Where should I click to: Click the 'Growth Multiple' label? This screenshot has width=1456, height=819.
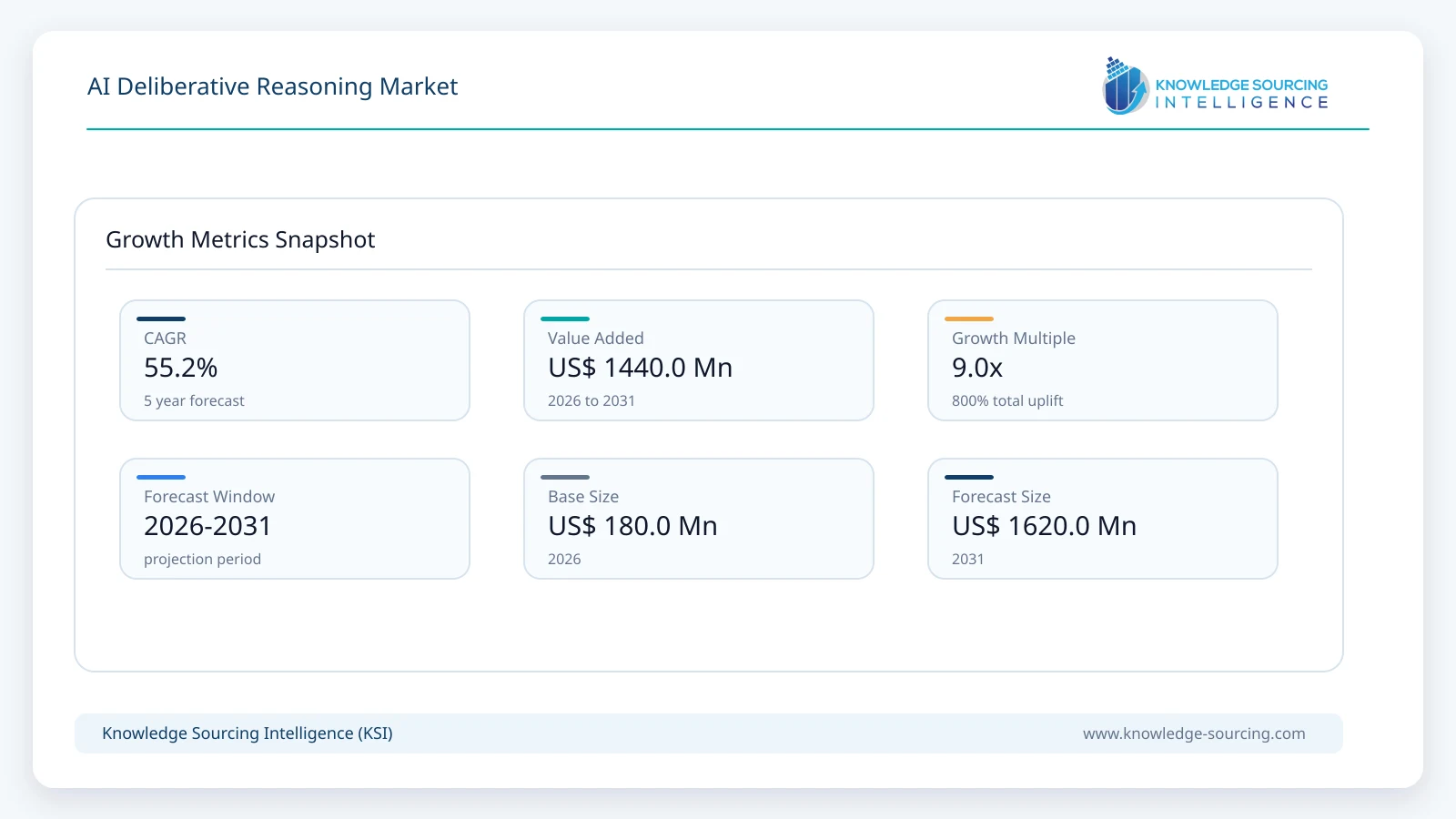pos(1014,339)
